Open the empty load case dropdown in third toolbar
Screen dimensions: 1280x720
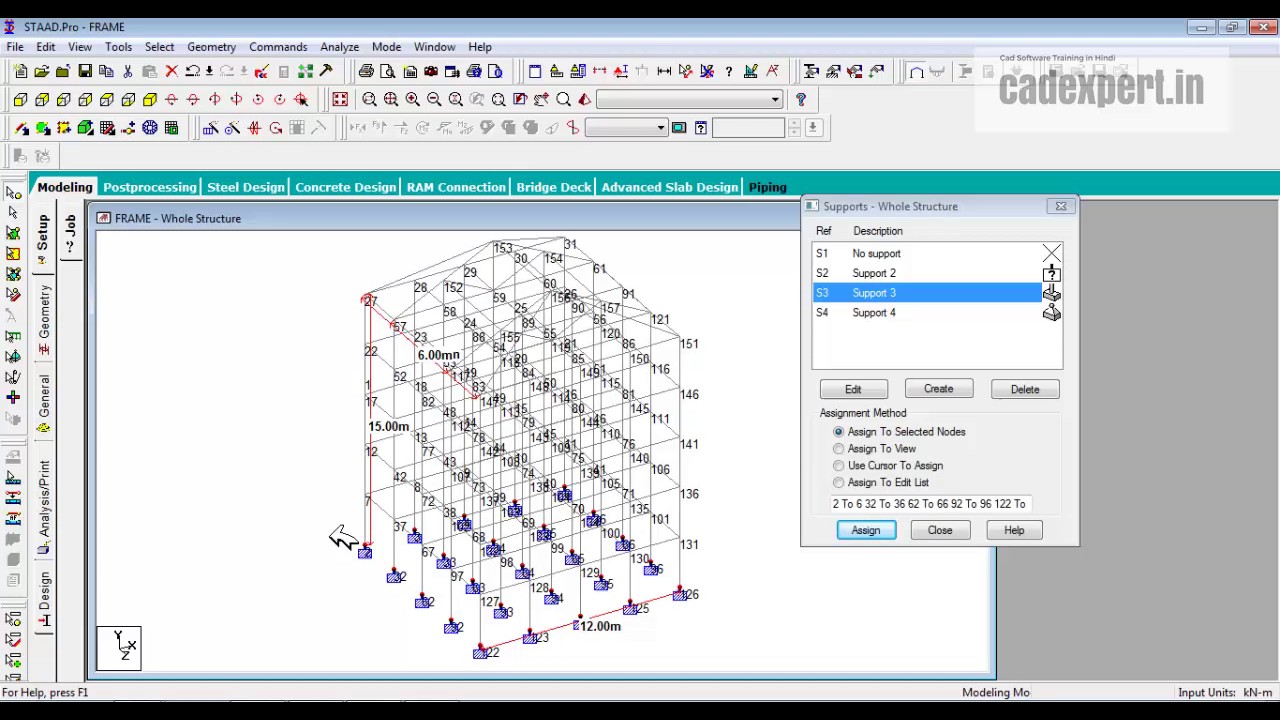(626, 128)
